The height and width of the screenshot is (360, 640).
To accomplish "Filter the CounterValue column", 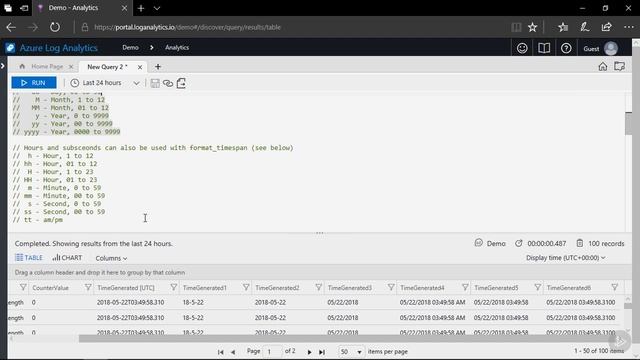I will tap(88, 287).
